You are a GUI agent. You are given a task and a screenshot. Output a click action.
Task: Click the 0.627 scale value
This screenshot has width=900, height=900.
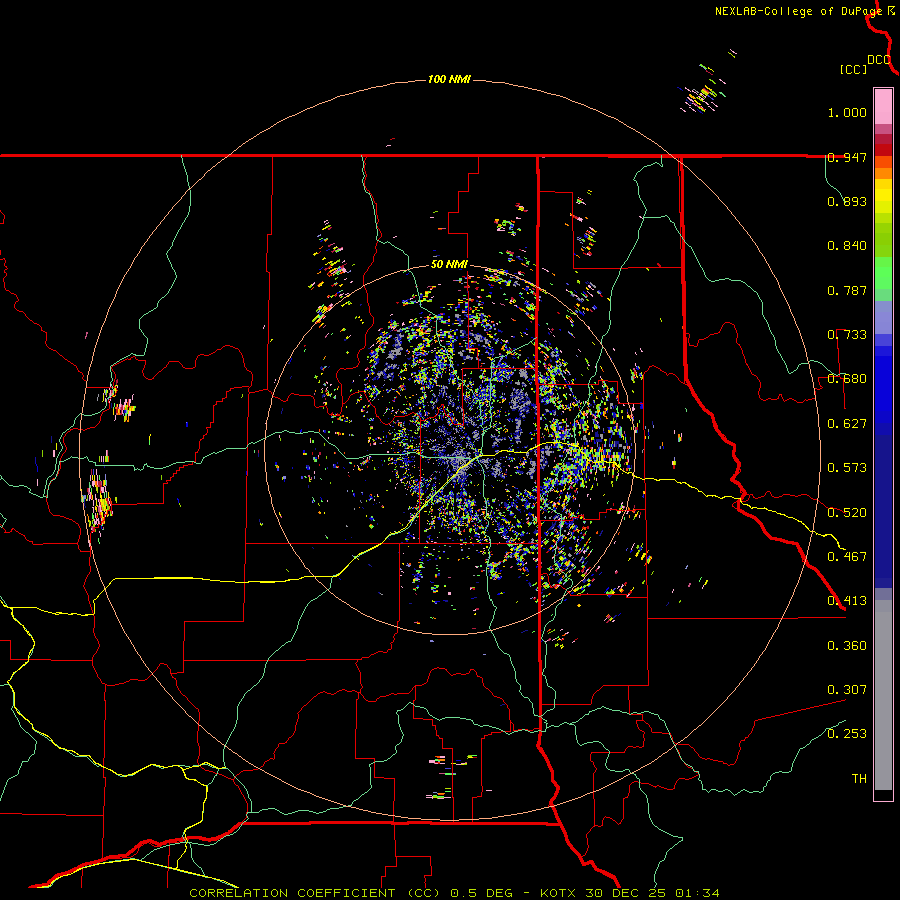point(847,424)
